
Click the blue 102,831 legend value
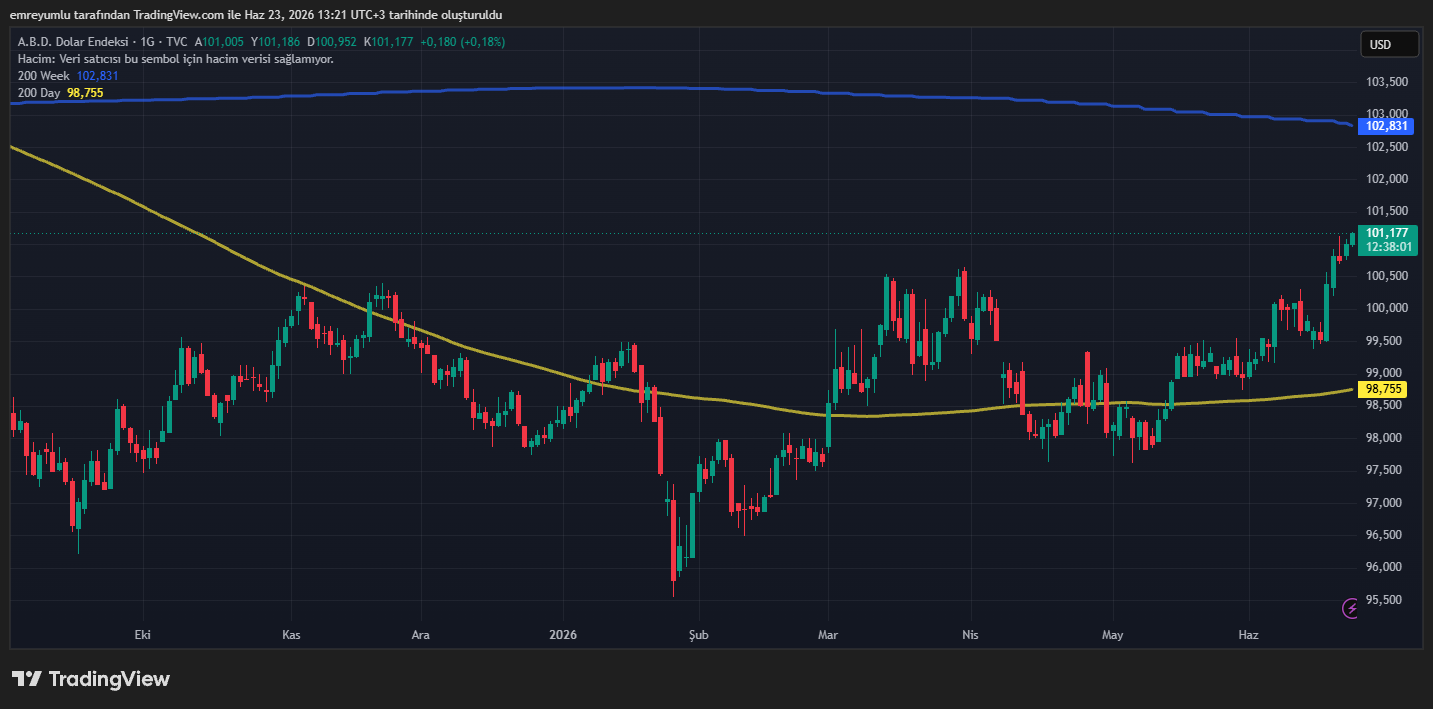click(97, 76)
